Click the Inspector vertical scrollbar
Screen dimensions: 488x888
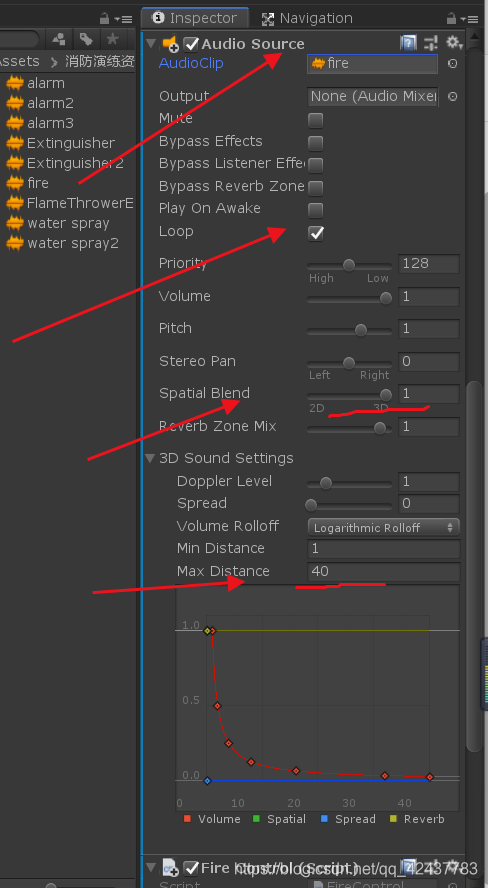point(474,566)
